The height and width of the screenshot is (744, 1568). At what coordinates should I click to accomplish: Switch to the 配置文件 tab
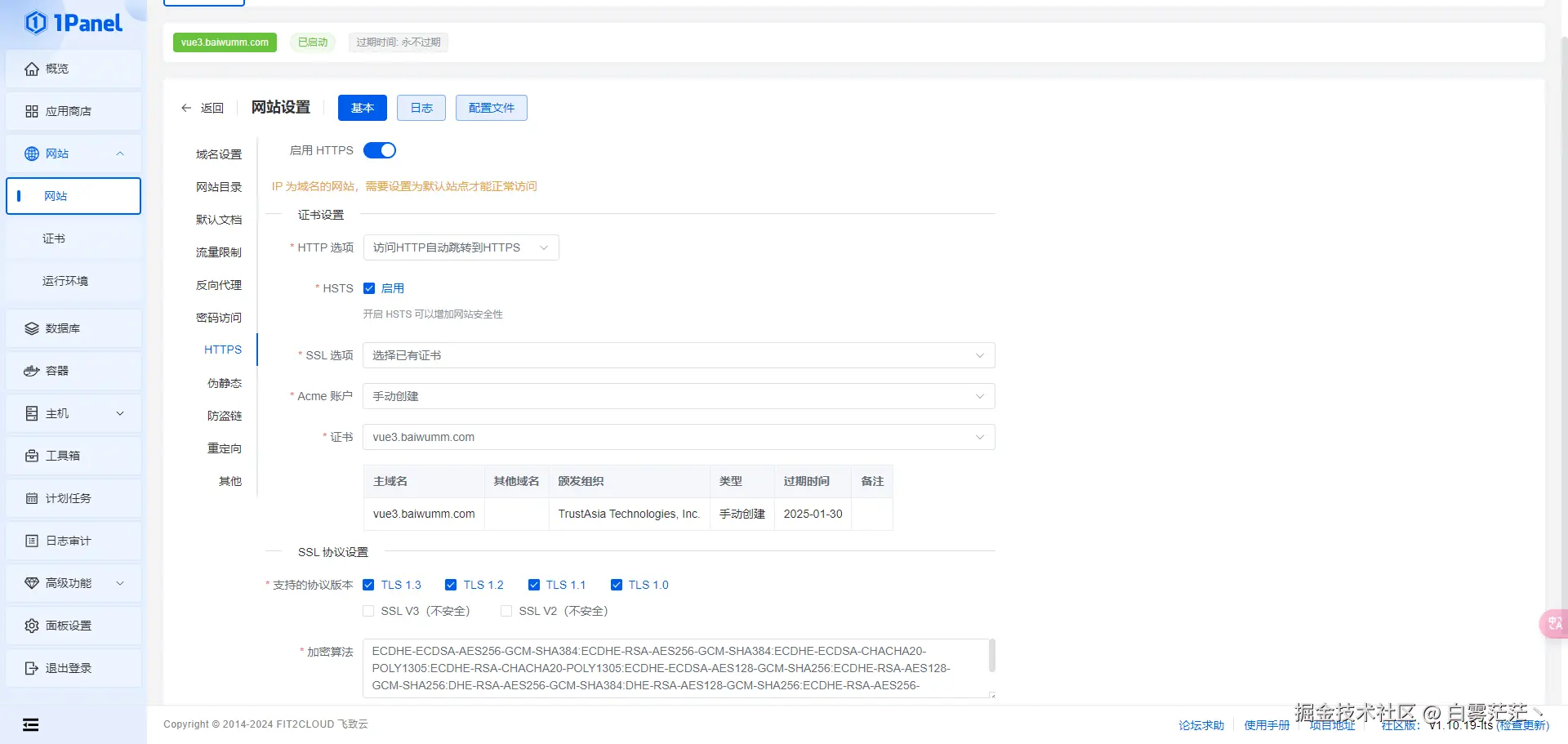(x=492, y=108)
